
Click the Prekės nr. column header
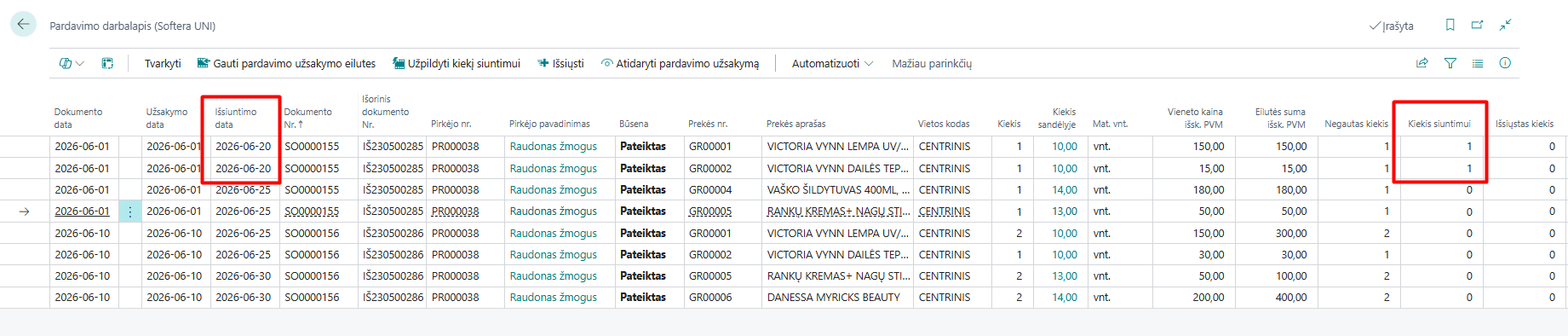pos(708,124)
